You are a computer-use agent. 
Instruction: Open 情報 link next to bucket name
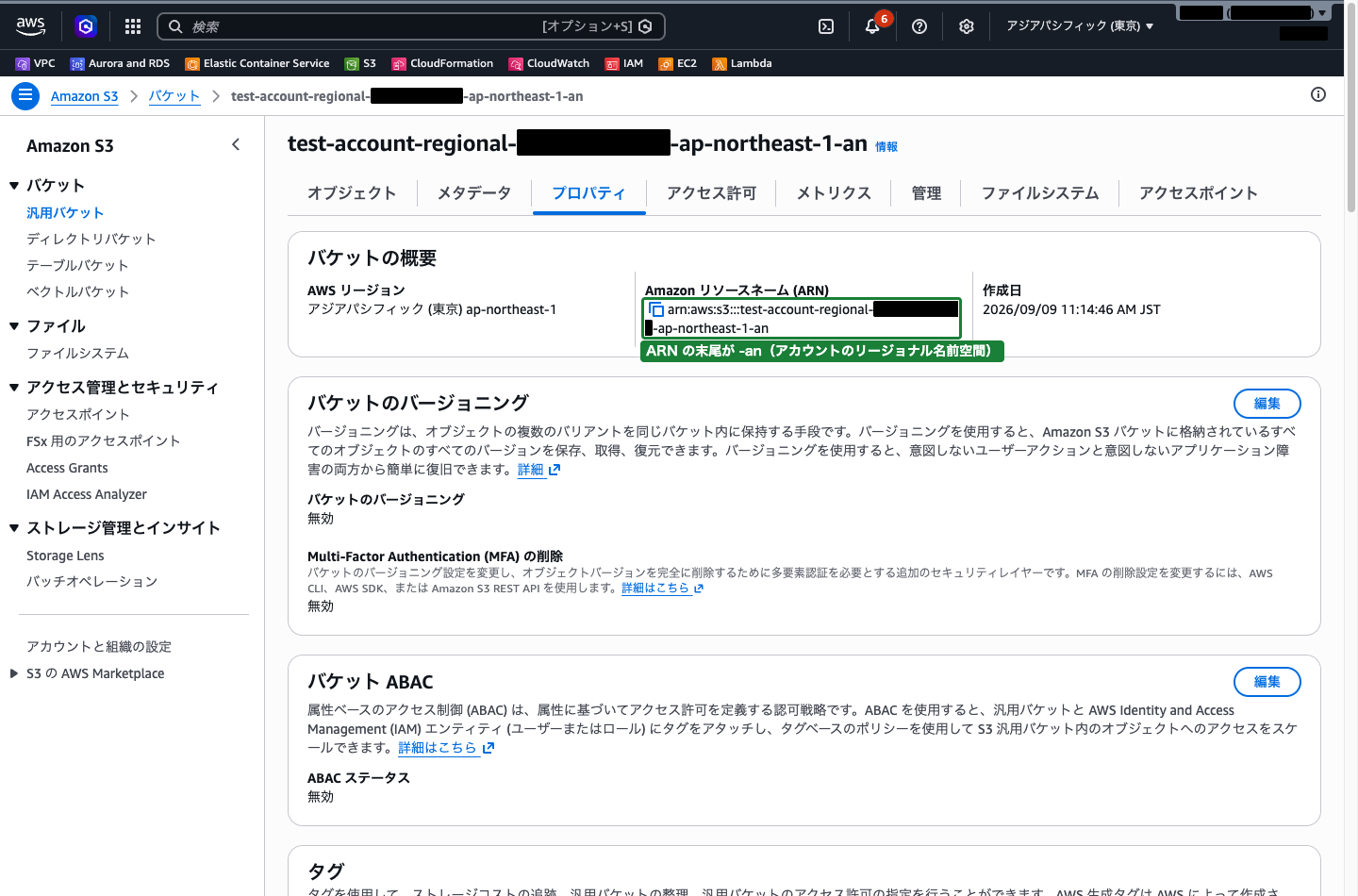click(886, 147)
